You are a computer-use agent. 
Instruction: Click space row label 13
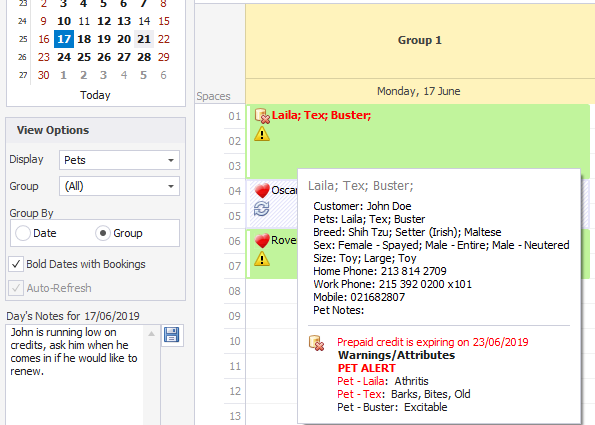click(x=235, y=416)
